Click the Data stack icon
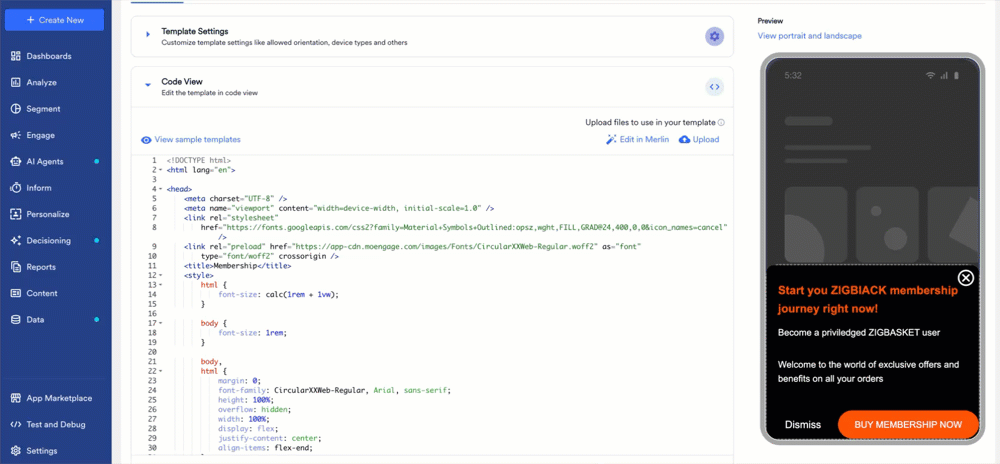This screenshot has width=1000, height=464. [x=16, y=319]
